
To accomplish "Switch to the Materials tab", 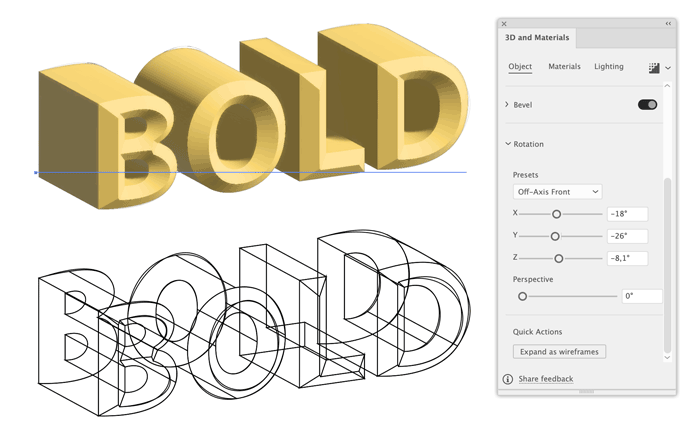I will [x=564, y=67].
